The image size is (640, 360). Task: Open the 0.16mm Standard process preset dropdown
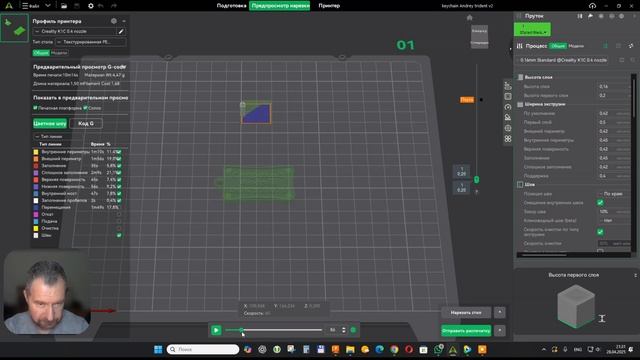coord(562,60)
